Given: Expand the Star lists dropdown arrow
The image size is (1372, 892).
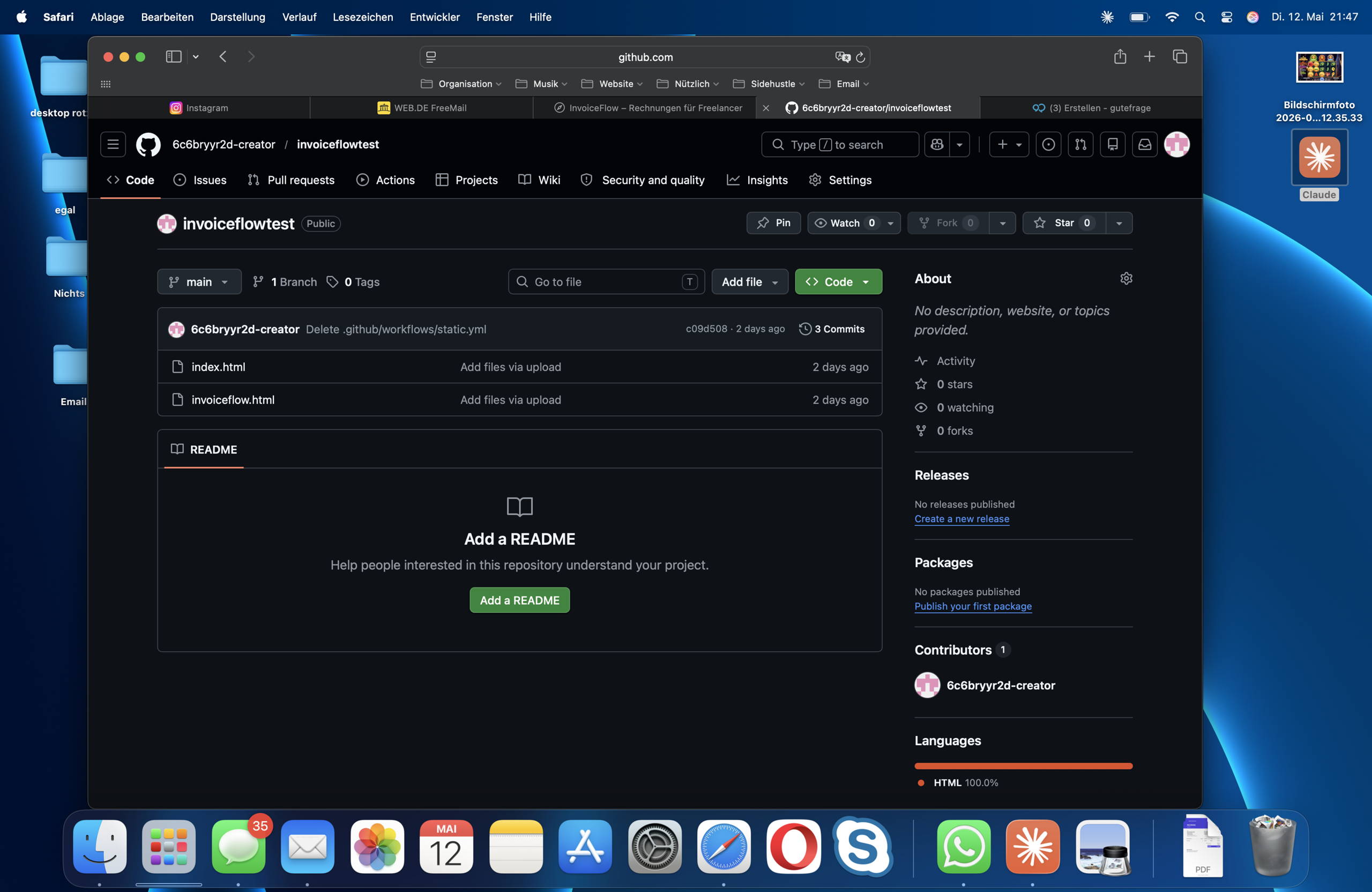Looking at the screenshot, I should click(1119, 222).
